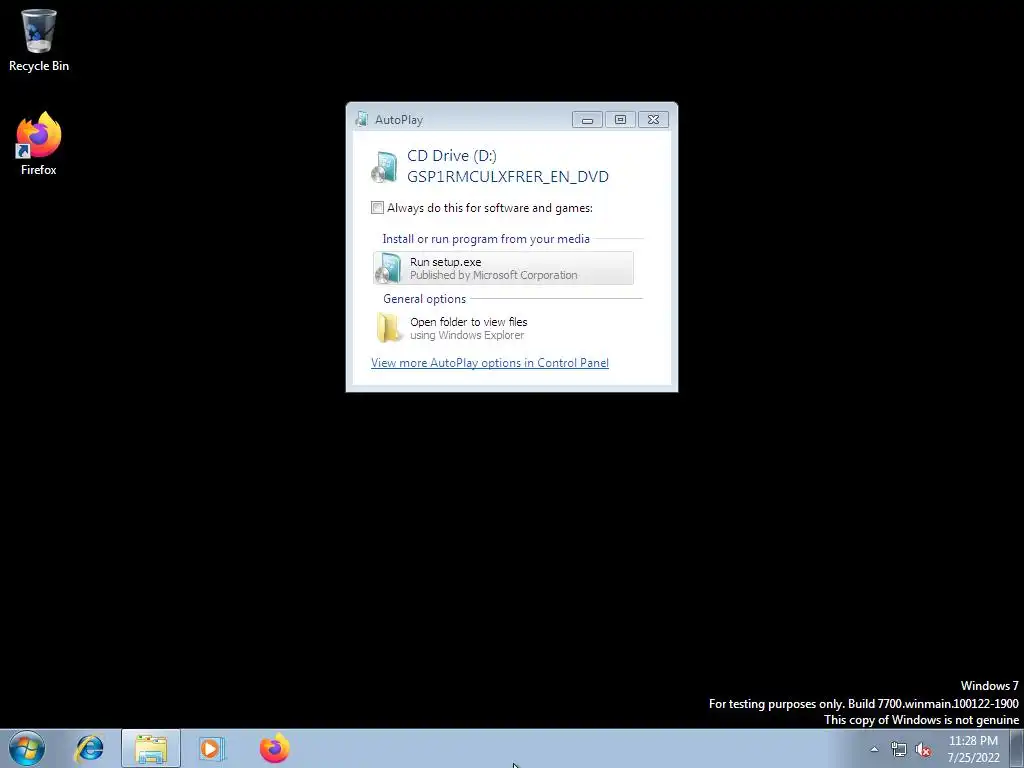Image resolution: width=1024 pixels, height=768 pixels.
Task: Click the GSP1RMCULXFRER_EN_DVD volume label
Action: point(507,177)
